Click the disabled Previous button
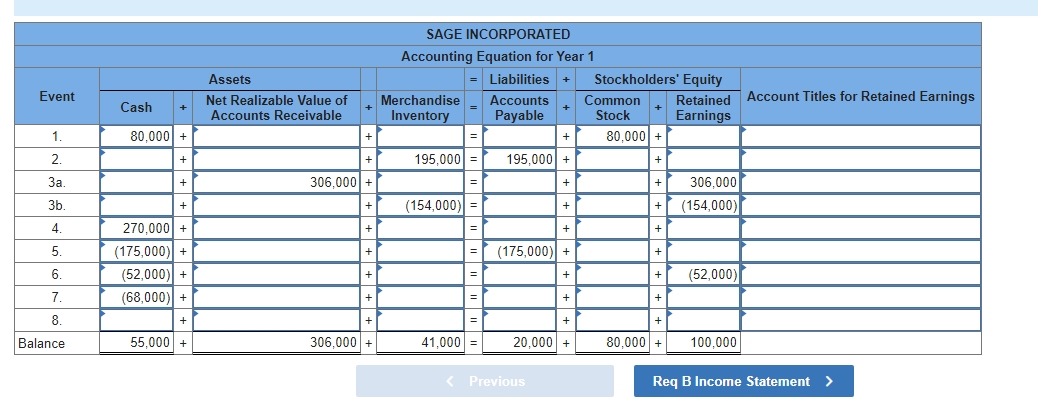1038x403 pixels. pos(485,381)
